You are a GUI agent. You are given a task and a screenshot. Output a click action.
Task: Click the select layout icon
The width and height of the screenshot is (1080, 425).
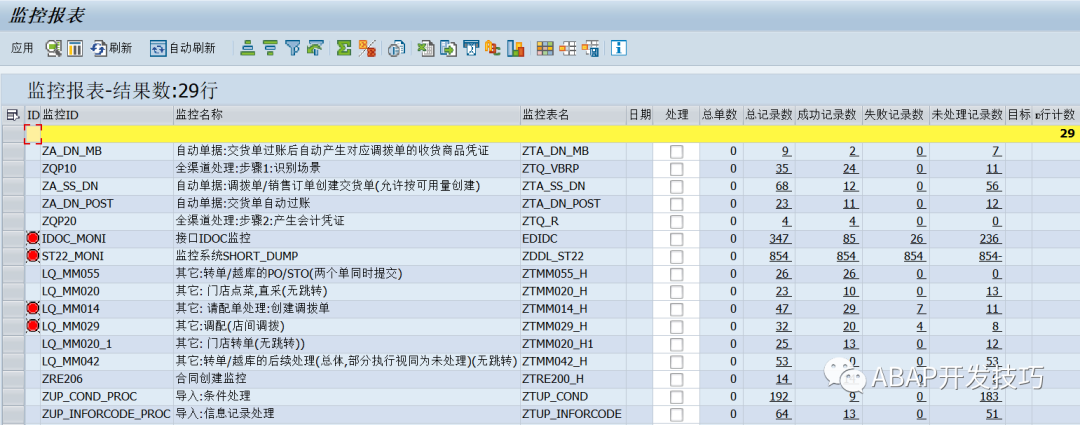coord(568,48)
